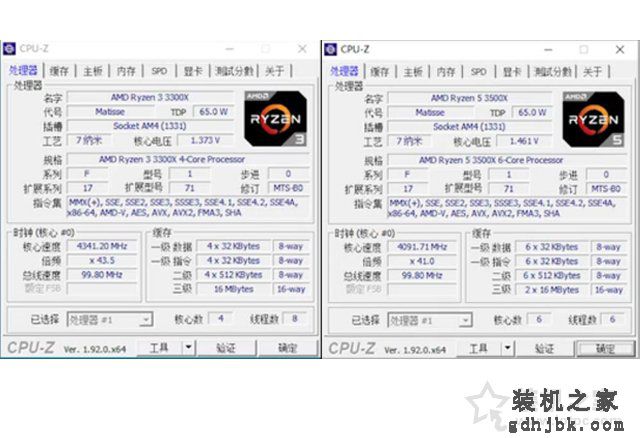
Task: Open 缓存 tab in left CPU-Z window
Action: coord(59,71)
